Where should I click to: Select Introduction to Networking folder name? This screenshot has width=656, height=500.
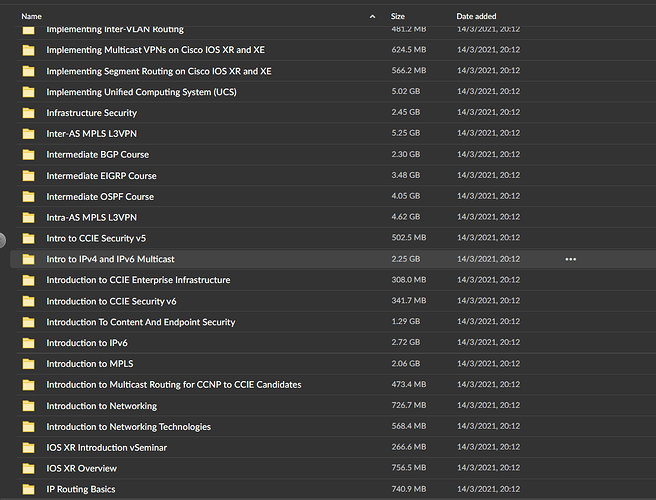(102, 406)
